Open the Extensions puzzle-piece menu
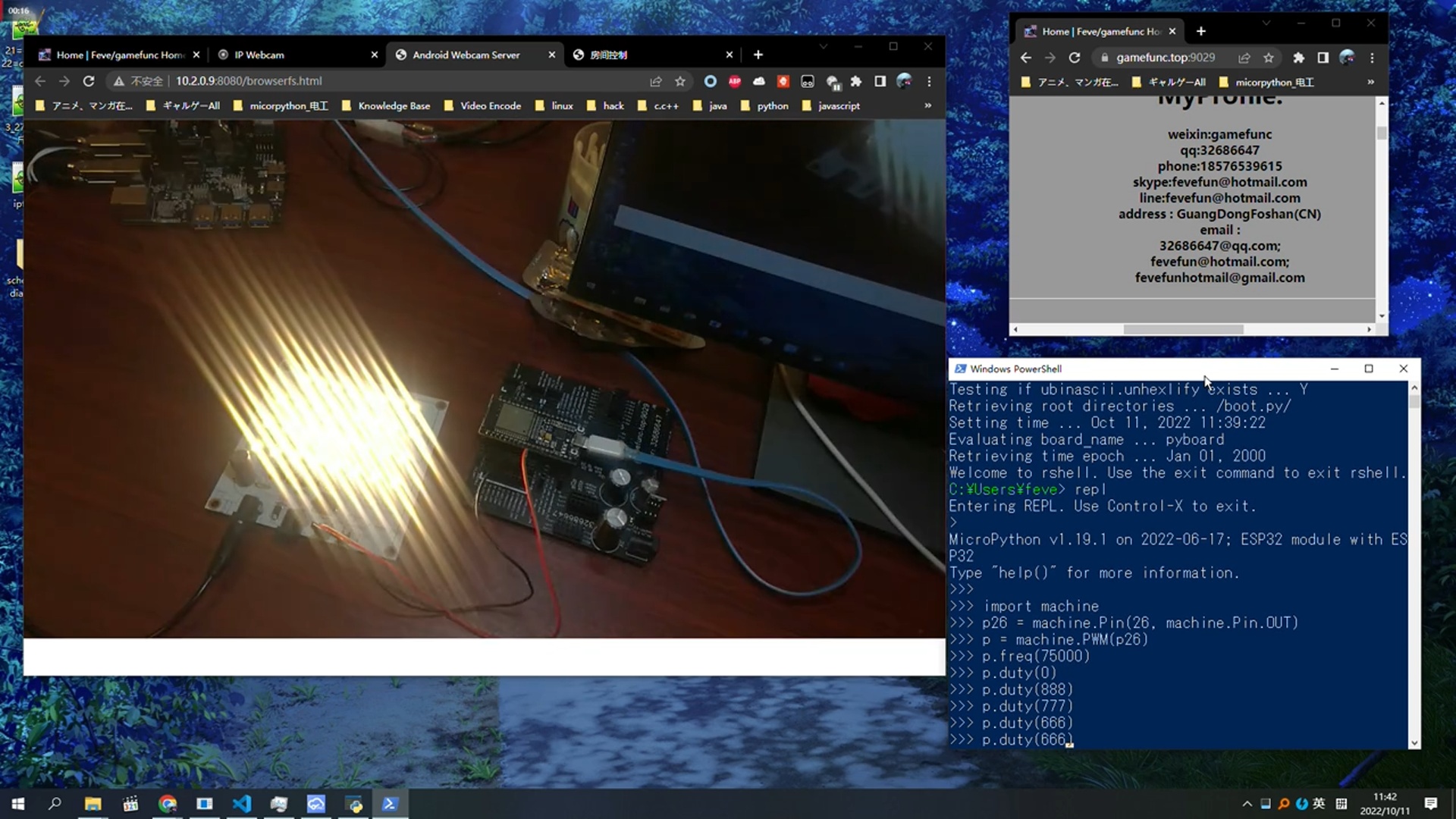Screen dimensions: 1456x819 pyautogui.click(x=856, y=81)
